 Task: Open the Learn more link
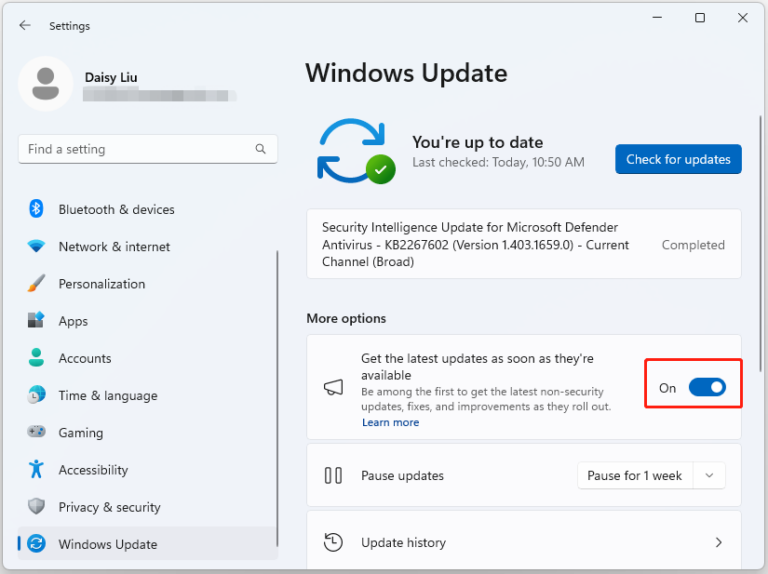coord(390,423)
